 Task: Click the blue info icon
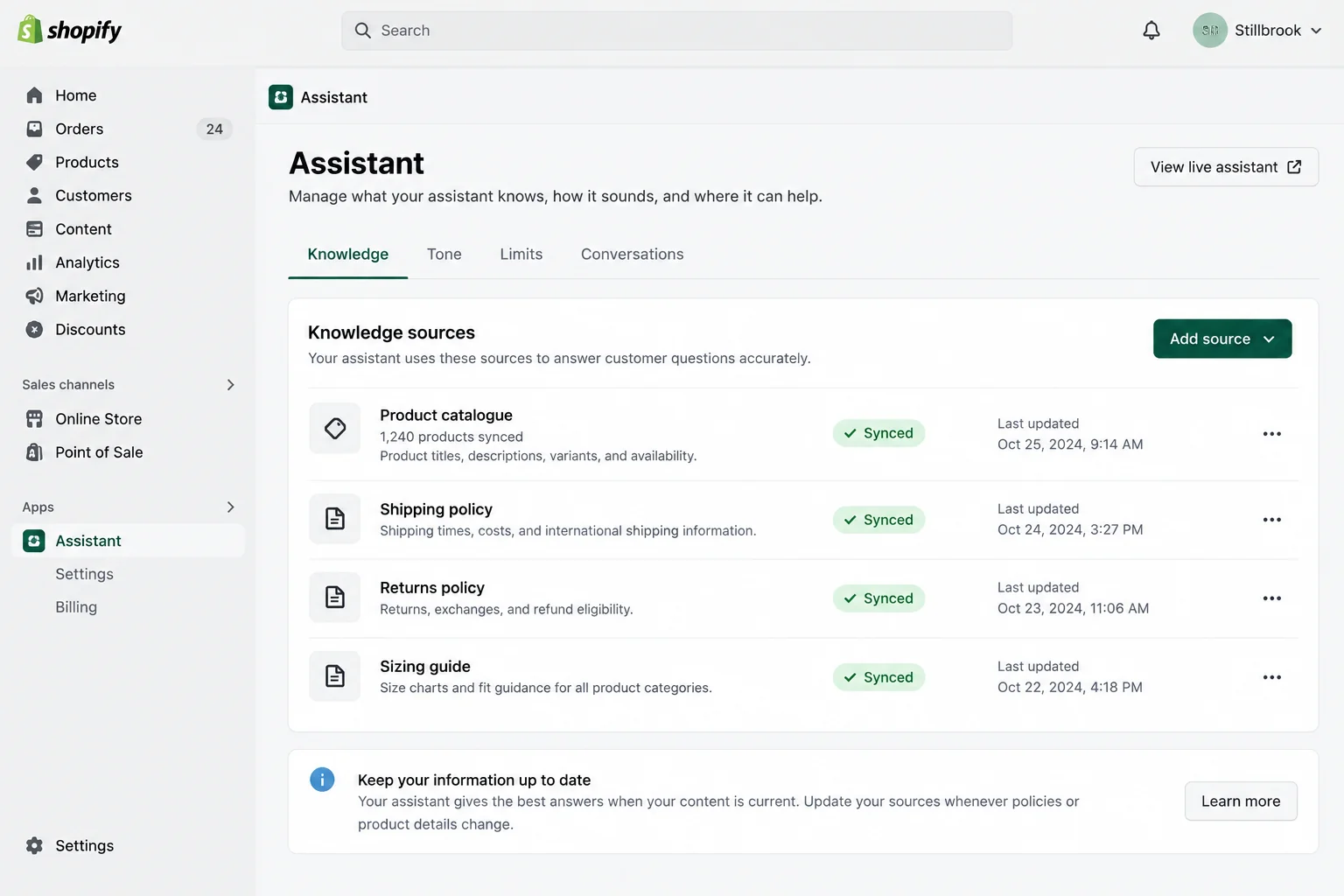point(322,779)
